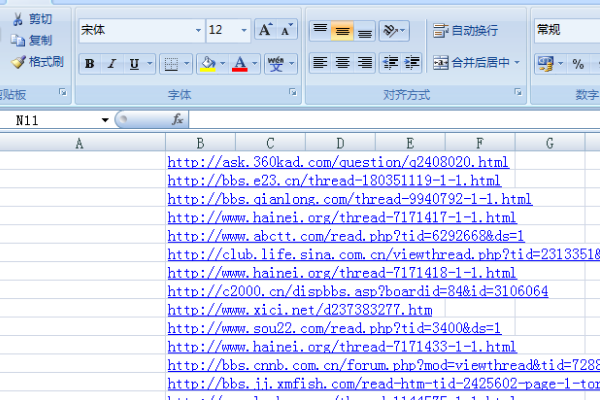The height and width of the screenshot is (400, 600).
Task: Click Merge and Center (合并后居中)
Action: 471,62
